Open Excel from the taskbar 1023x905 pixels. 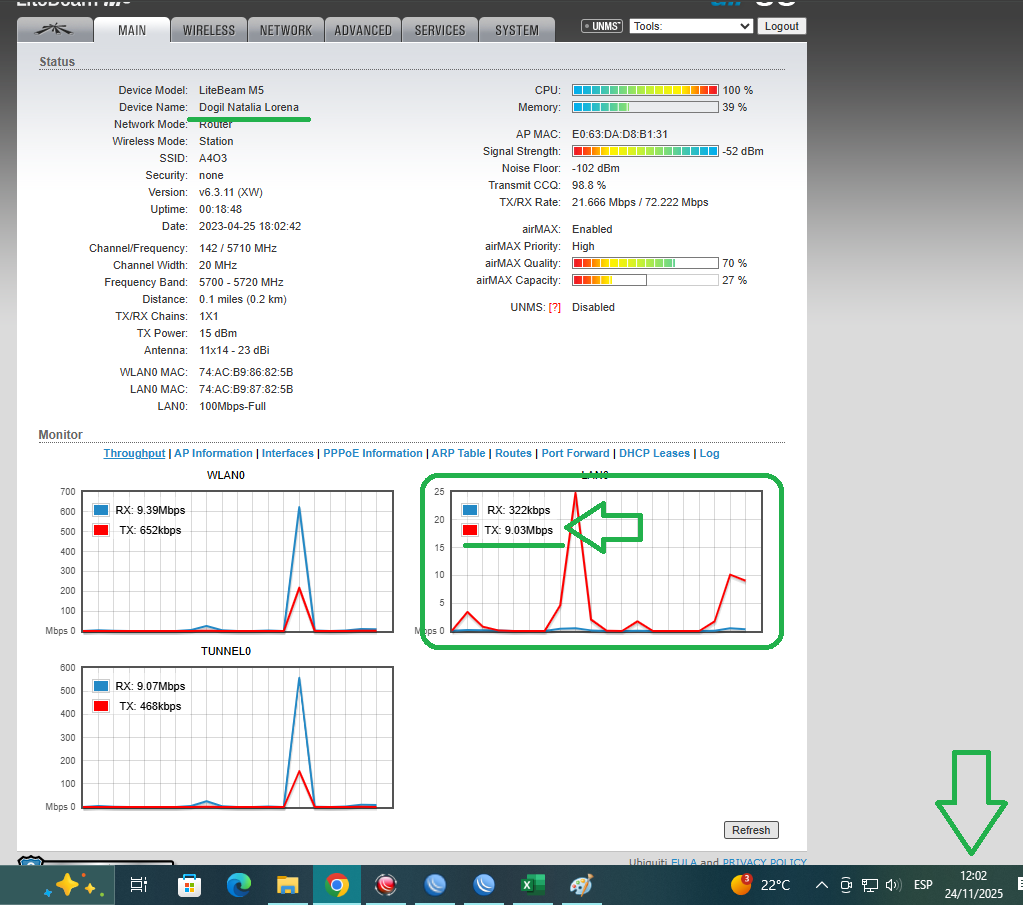pyautogui.click(x=531, y=885)
